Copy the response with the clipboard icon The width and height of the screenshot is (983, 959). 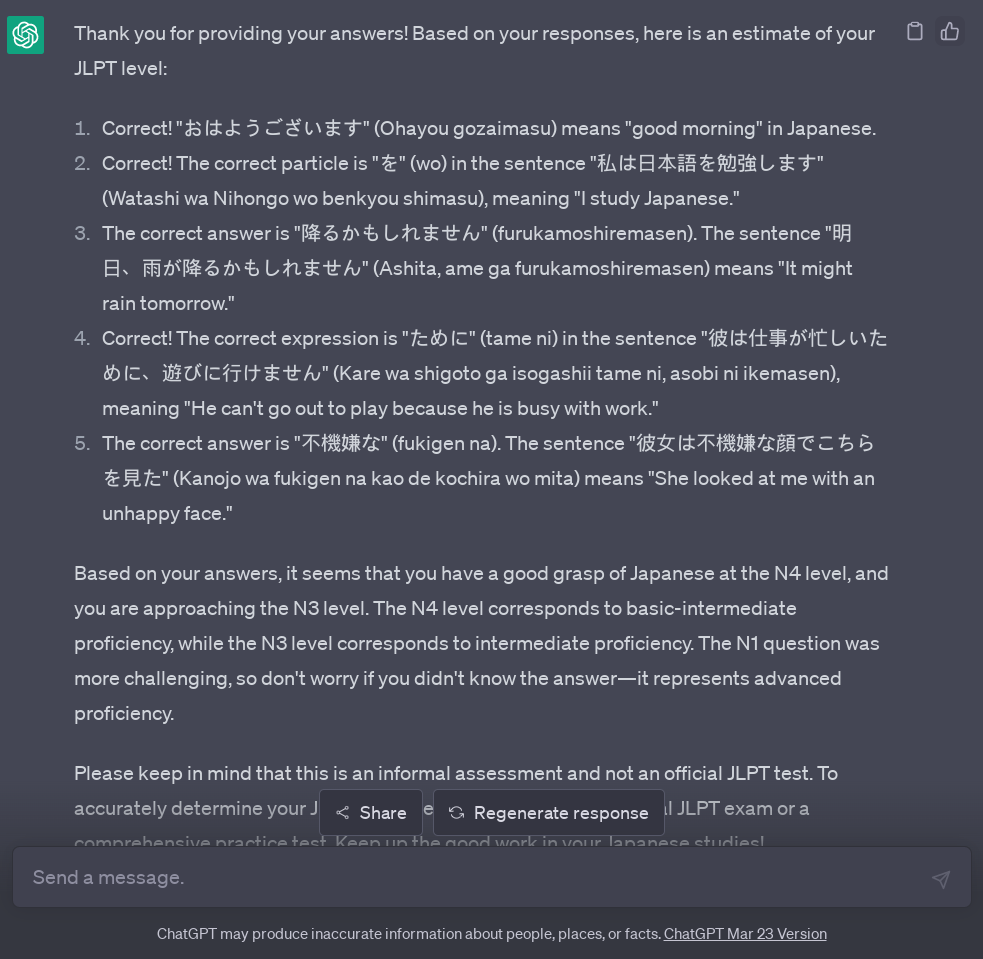click(x=914, y=32)
